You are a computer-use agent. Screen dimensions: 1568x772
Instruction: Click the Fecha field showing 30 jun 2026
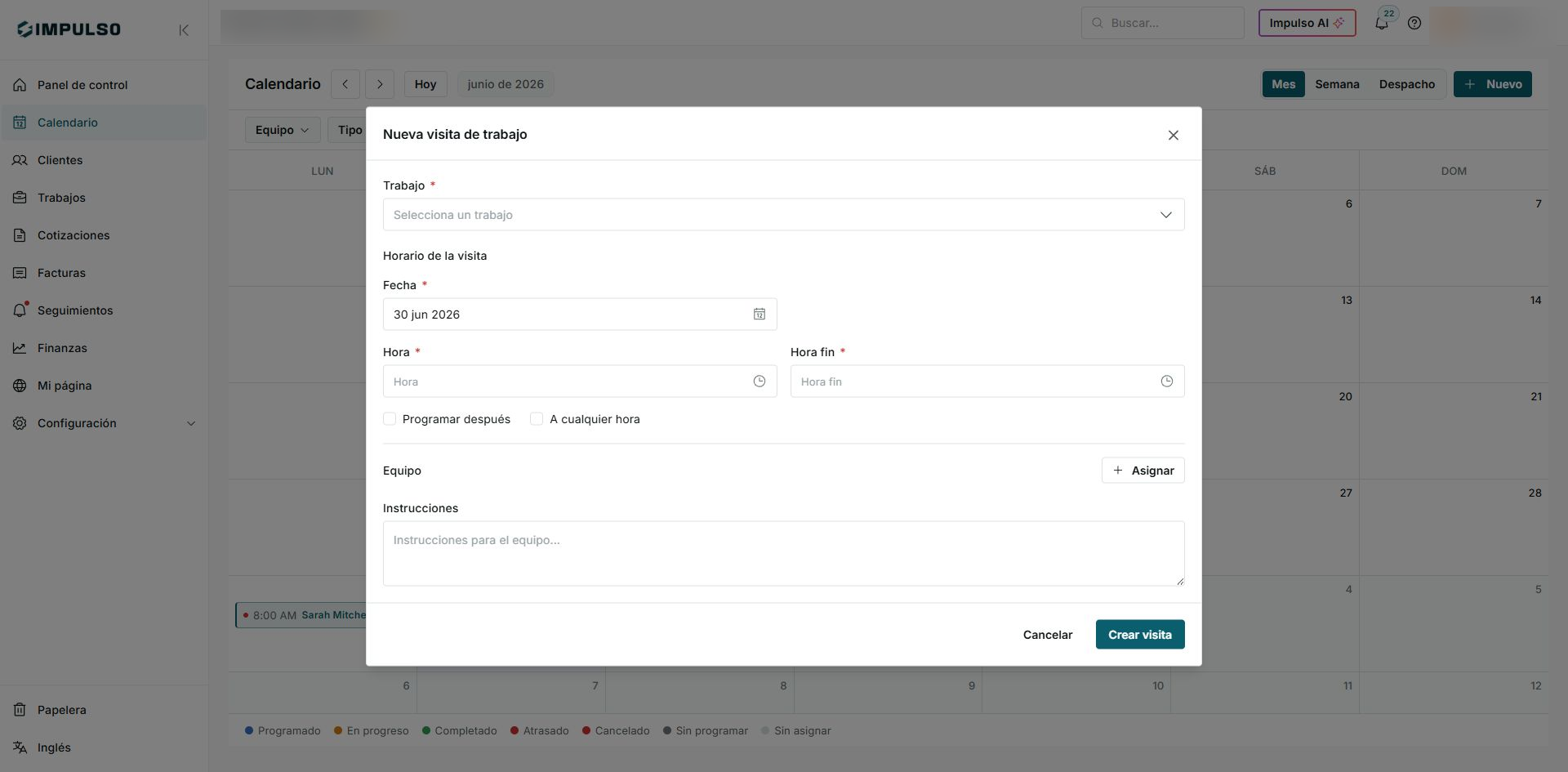coord(580,315)
